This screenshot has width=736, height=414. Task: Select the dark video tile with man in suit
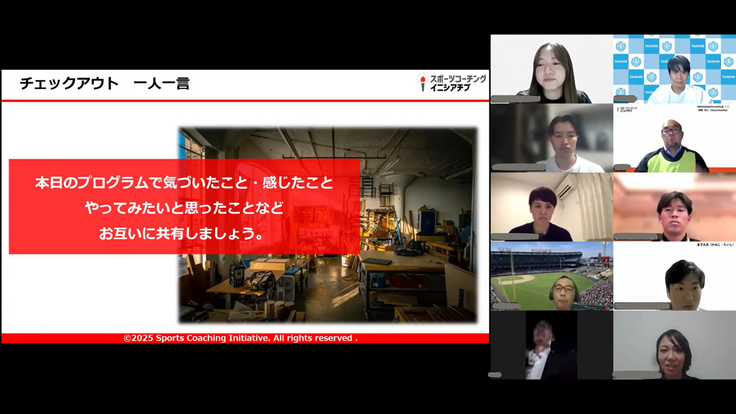pos(551,344)
